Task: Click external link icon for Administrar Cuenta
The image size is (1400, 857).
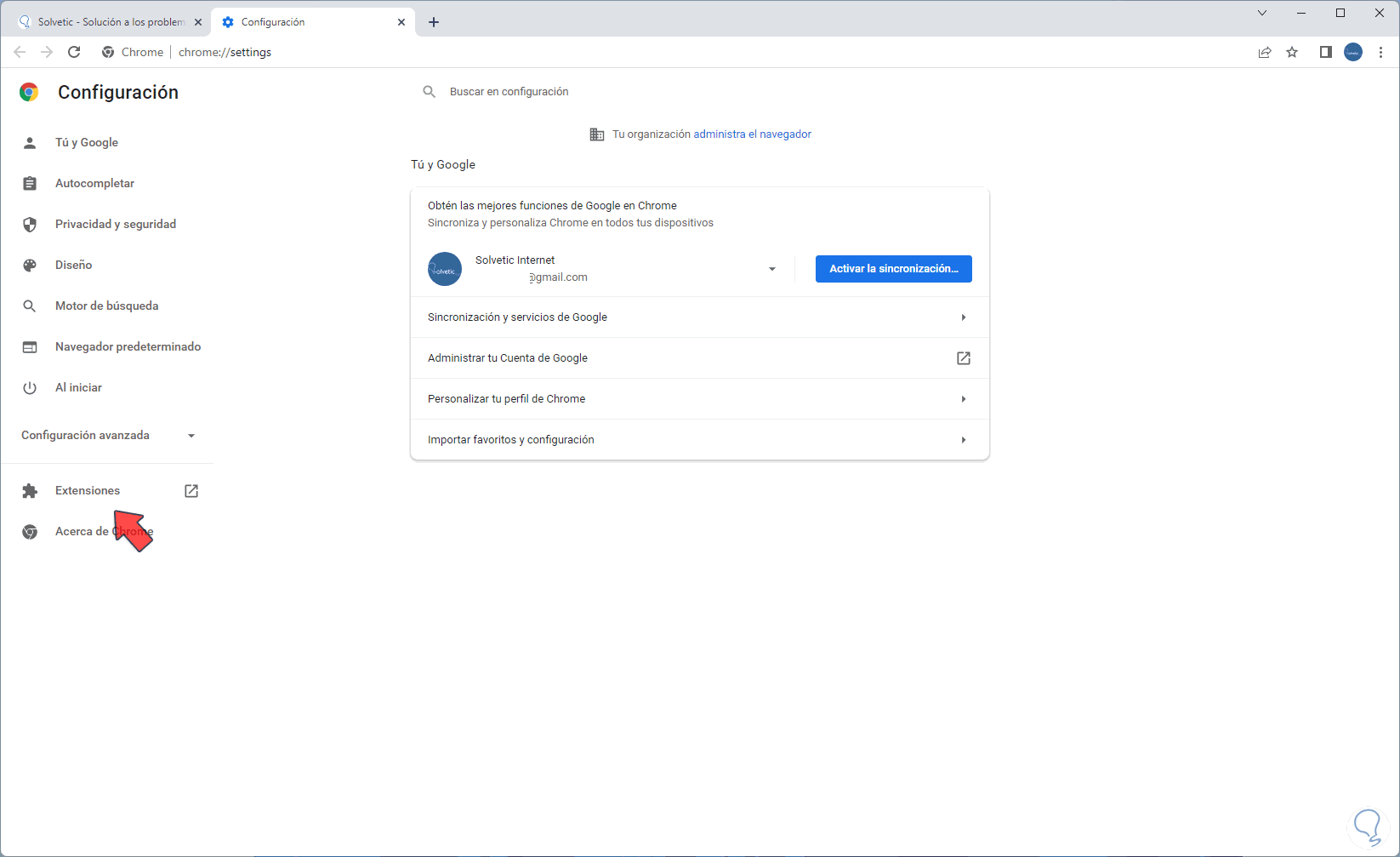Action: [964, 357]
